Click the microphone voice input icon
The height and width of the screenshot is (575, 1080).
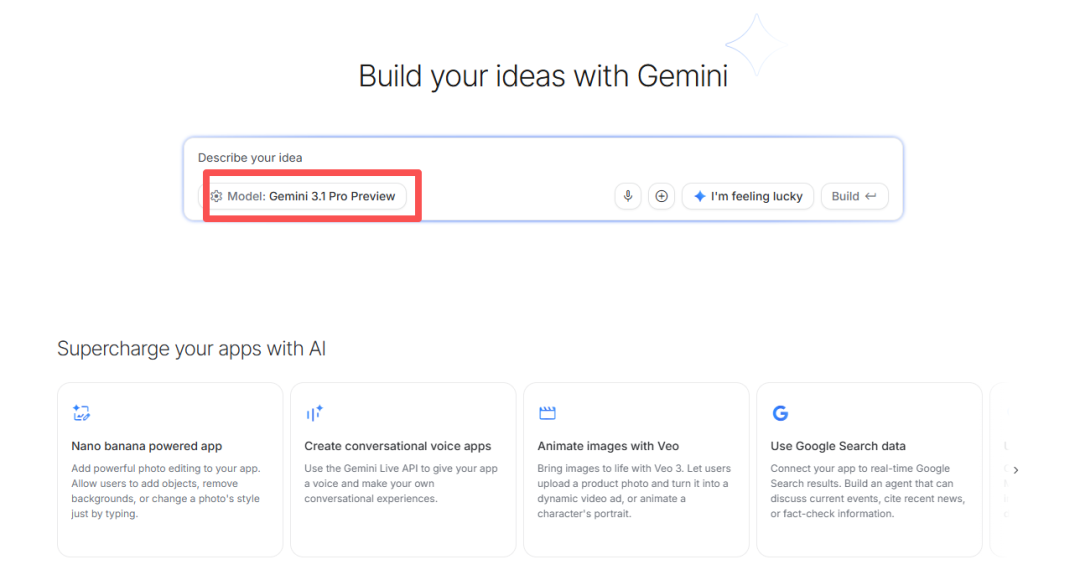point(628,196)
